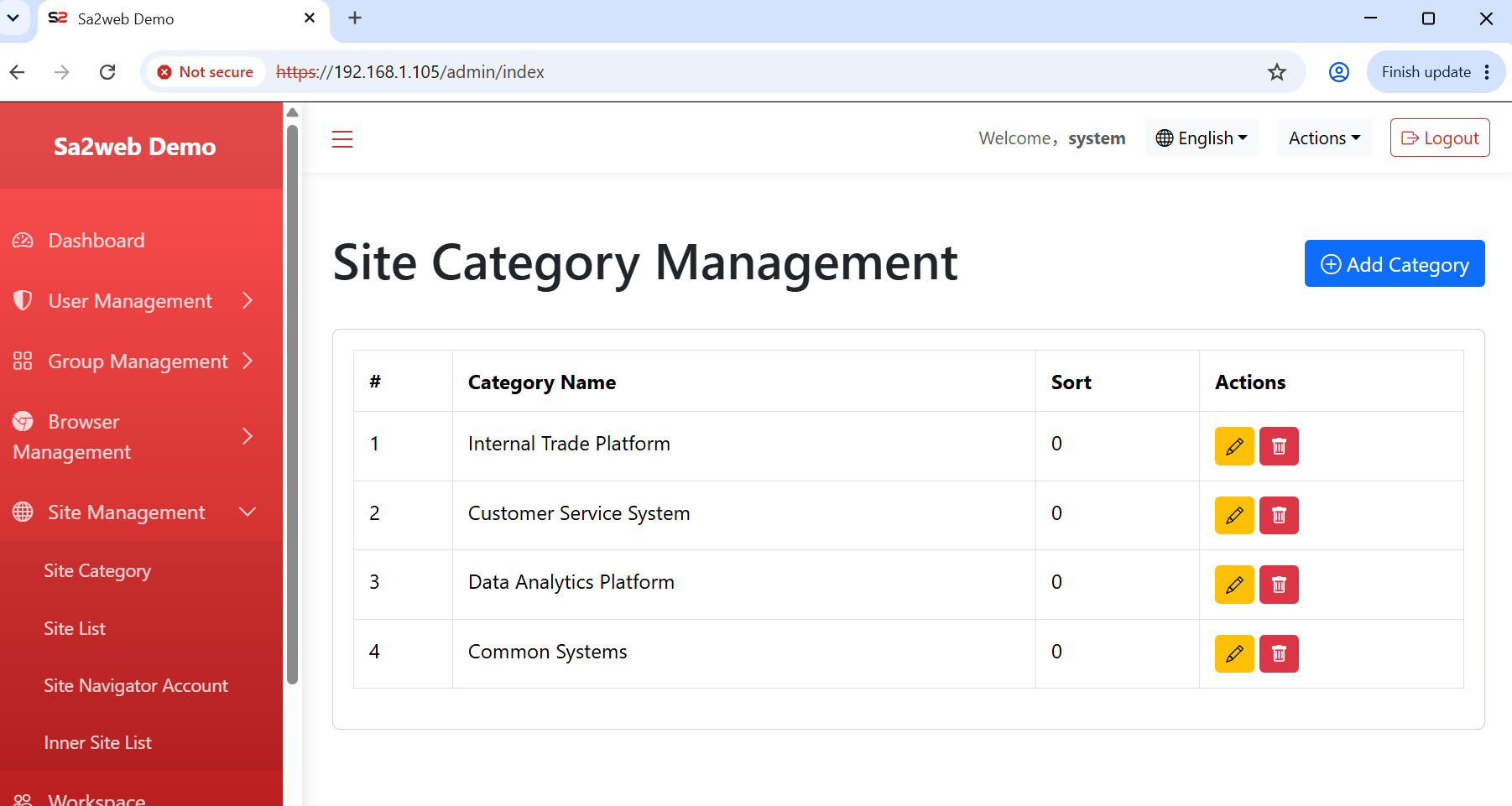Click the Add Category button

point(1395,263)
